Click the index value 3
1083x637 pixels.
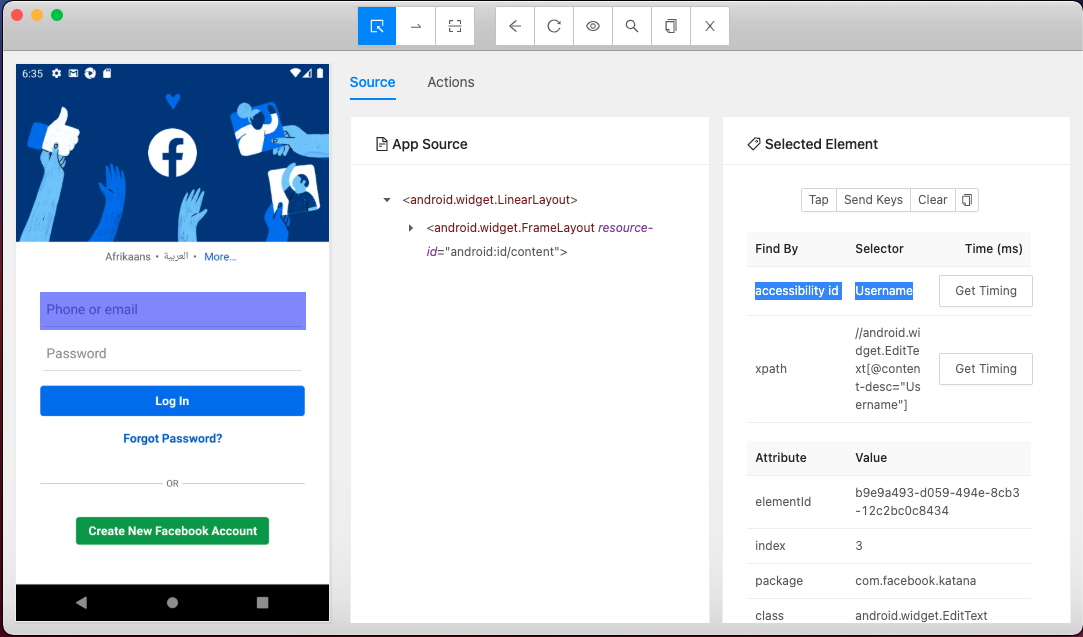pyautogui.click(x=859, y=546)
